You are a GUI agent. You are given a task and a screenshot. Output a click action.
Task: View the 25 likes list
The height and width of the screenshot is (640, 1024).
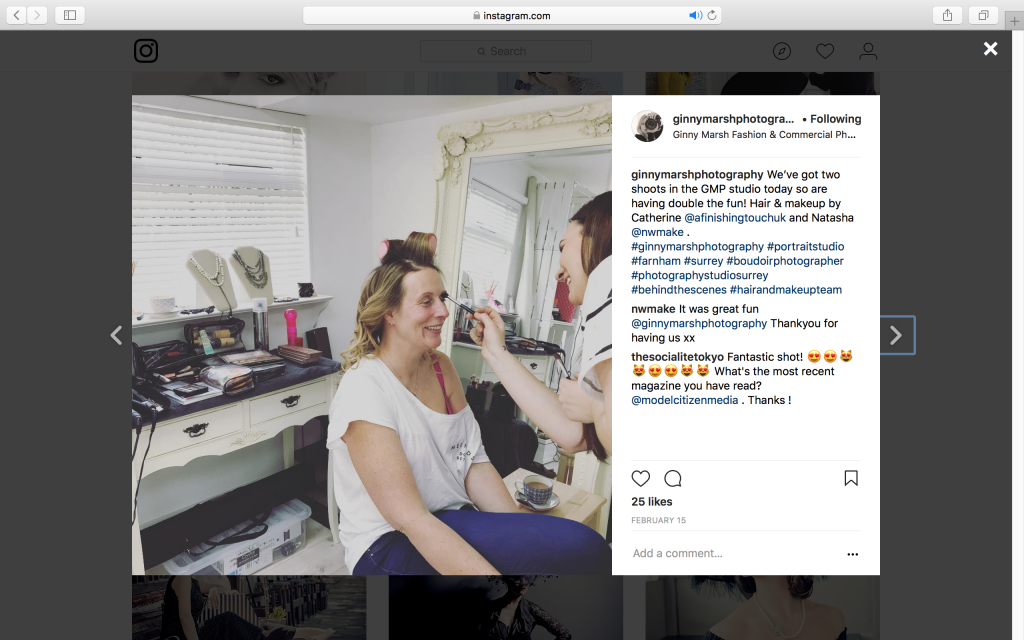(651, 502)
